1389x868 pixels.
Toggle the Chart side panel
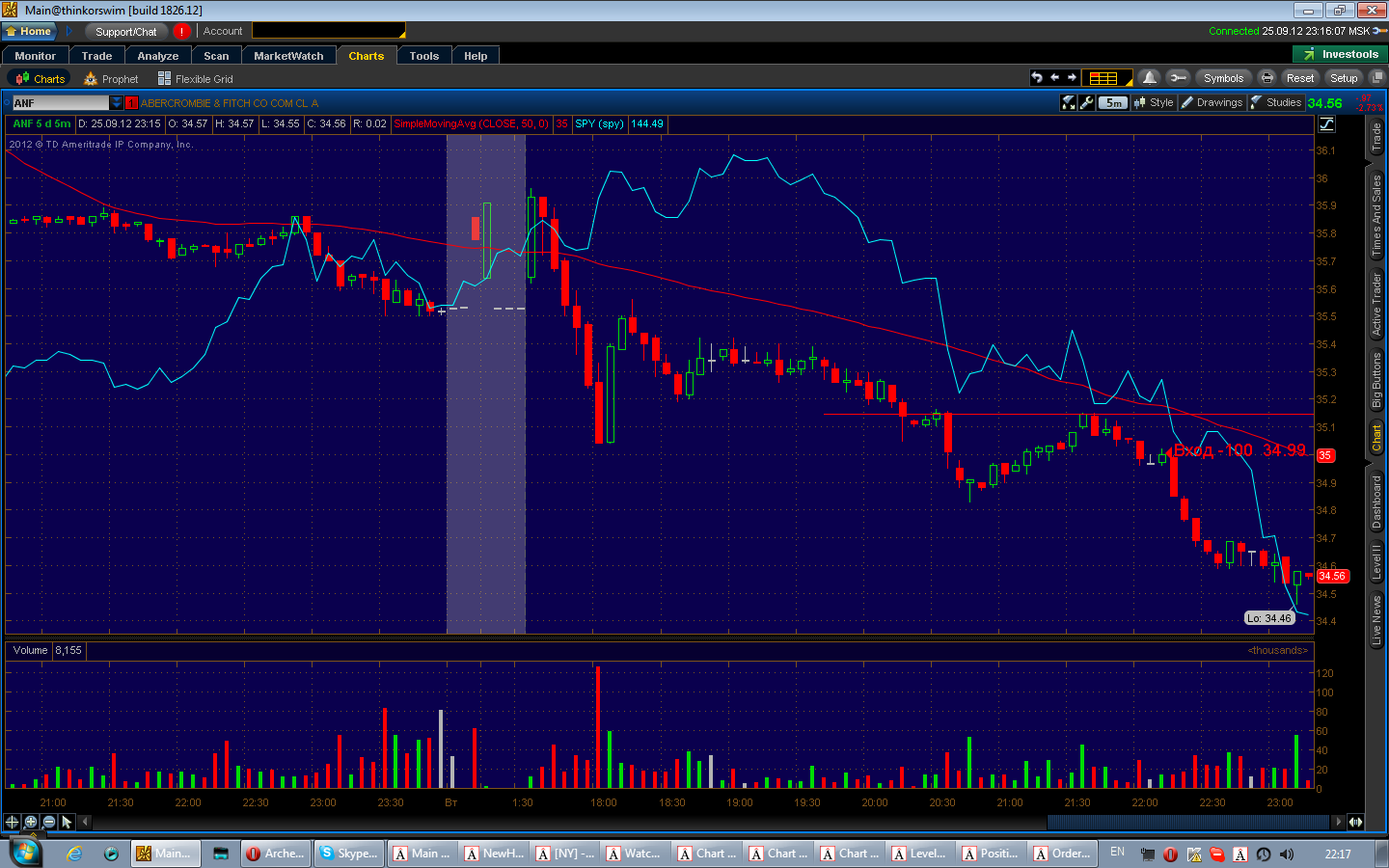(x=1376, y=437)
